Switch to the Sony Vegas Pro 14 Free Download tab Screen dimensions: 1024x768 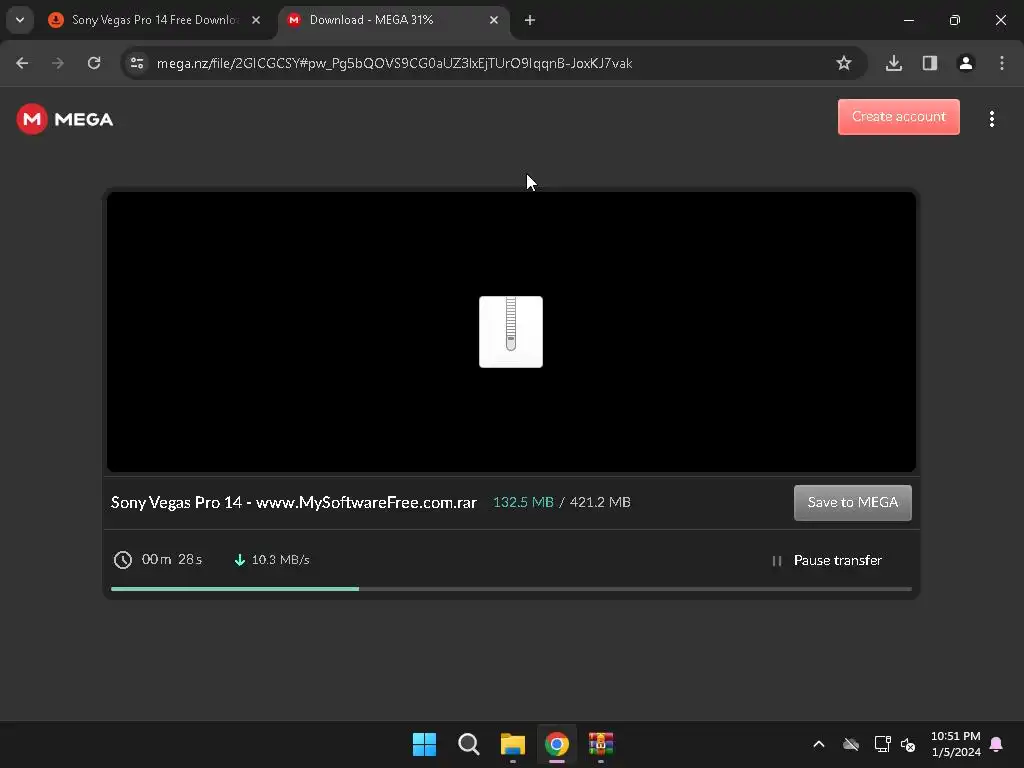pos(155,20)
